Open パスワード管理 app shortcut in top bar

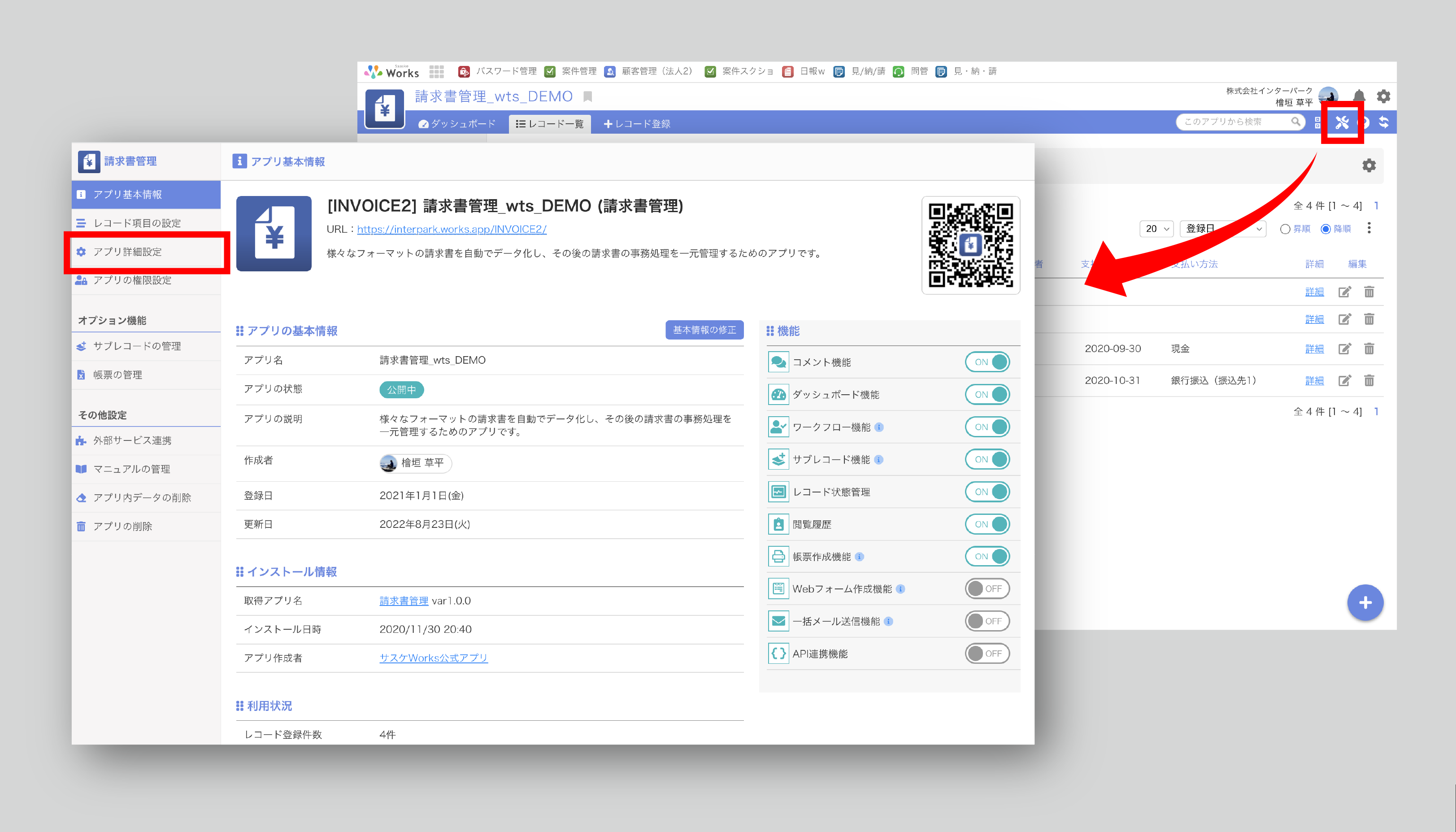(x=498, y=71)
